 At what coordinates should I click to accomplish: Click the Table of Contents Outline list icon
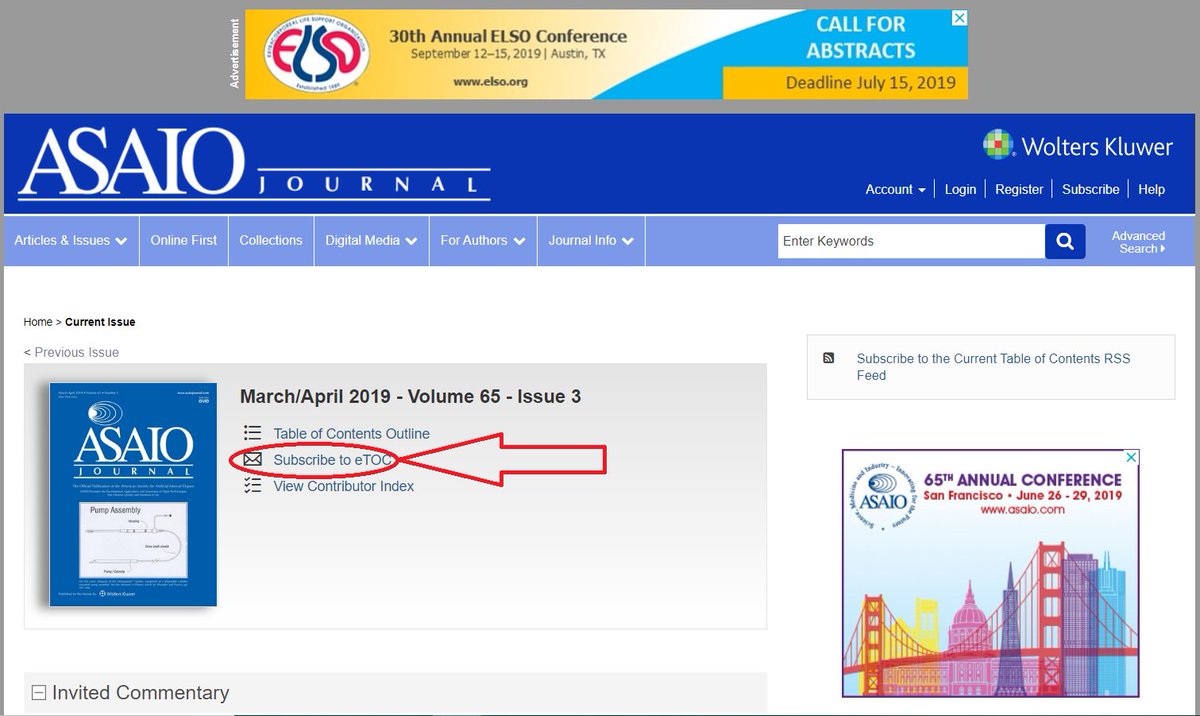point(252,433)
